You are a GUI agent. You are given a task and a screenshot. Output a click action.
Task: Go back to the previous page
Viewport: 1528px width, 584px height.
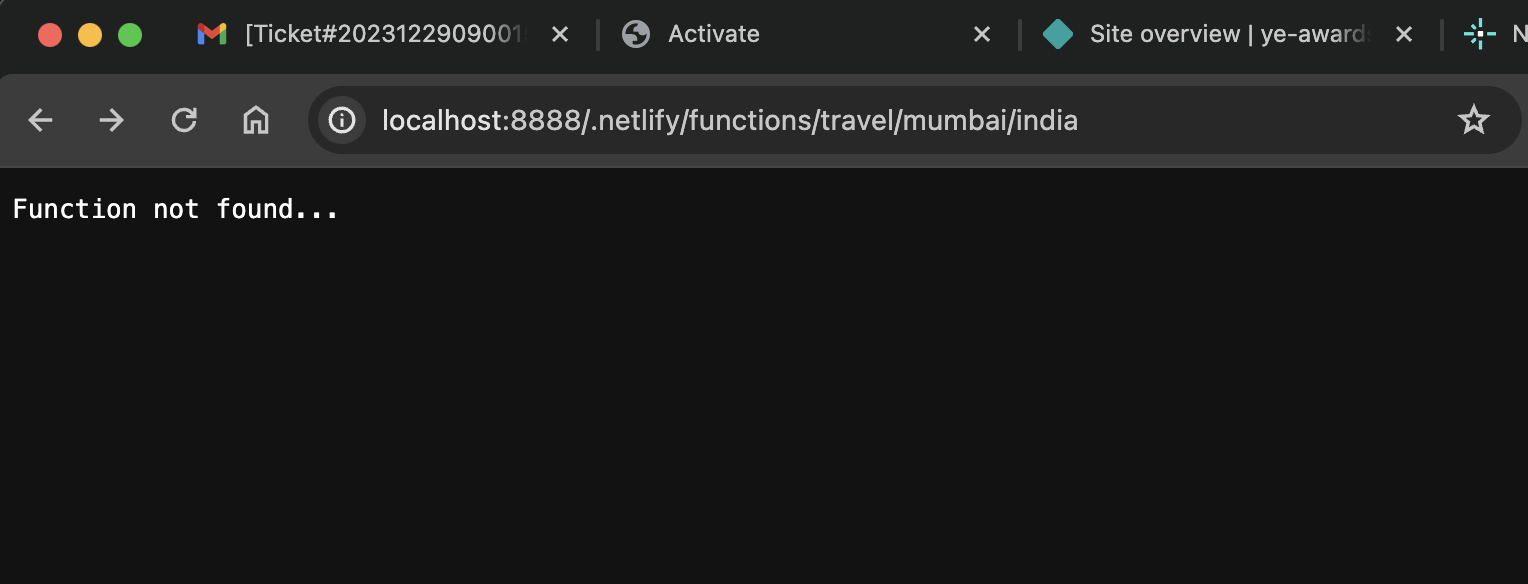click(40, 121)
